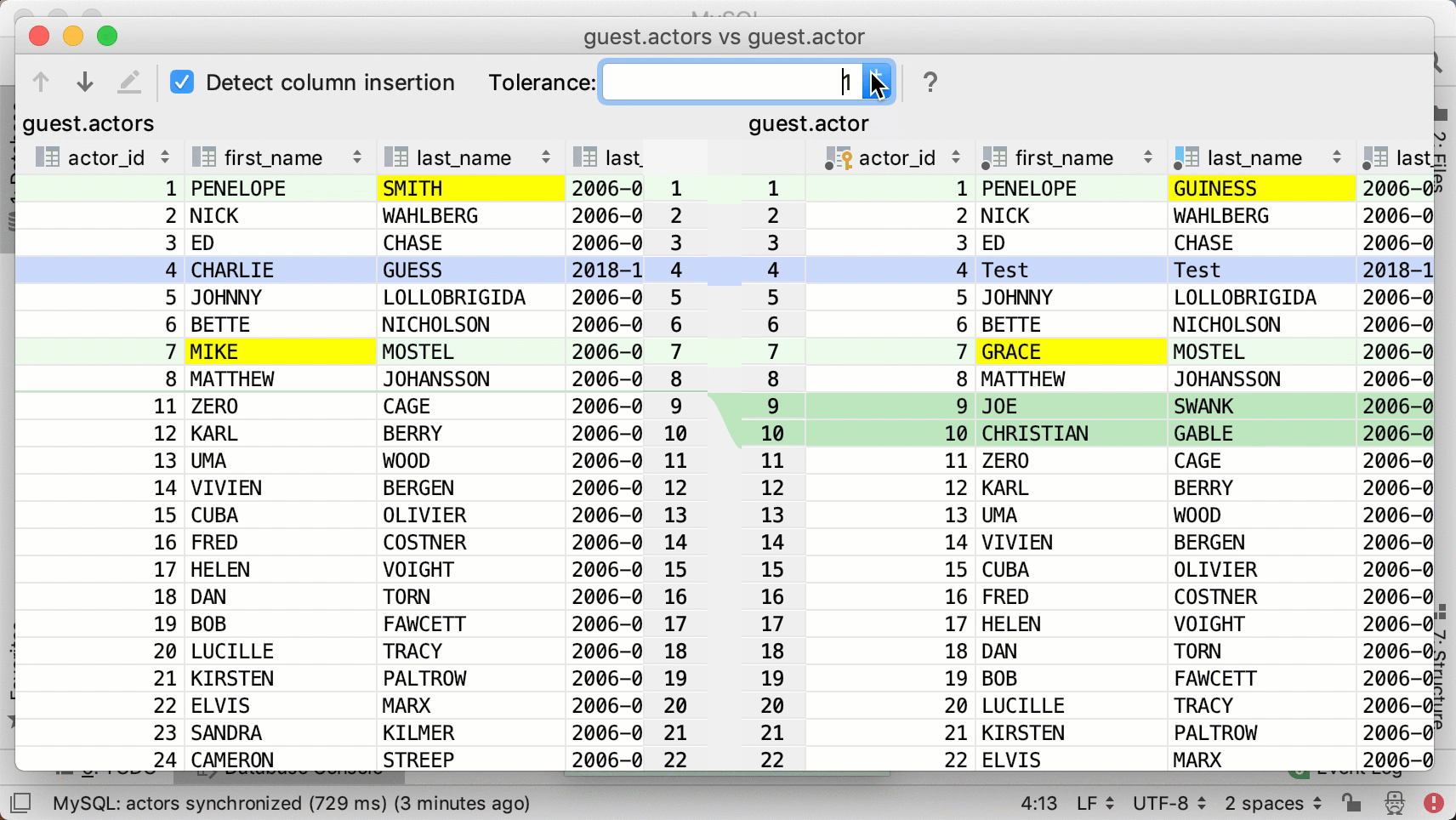Open the 2 spaces indent dropdown
Viewport: 1456px width, 820px height.
[x=1273, y=803]
